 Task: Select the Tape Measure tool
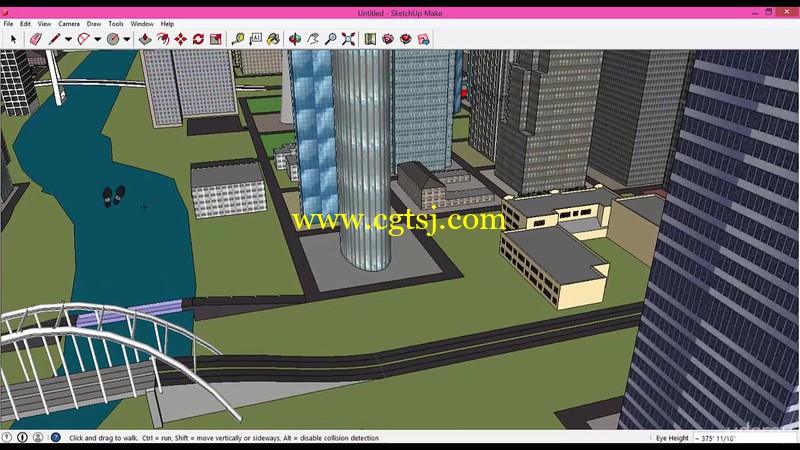coord(237,39)
